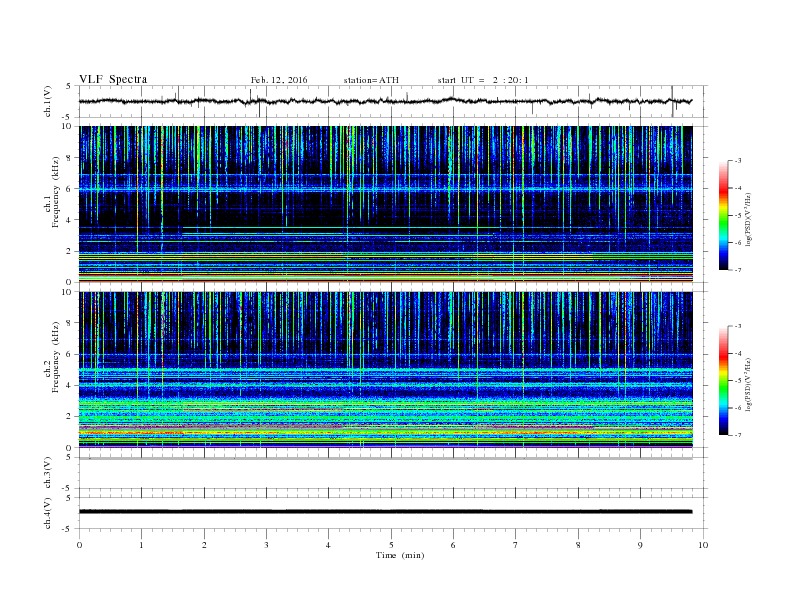
Task: Click the date 'Feb. 12, 2016'
Action: pos(279,80)
